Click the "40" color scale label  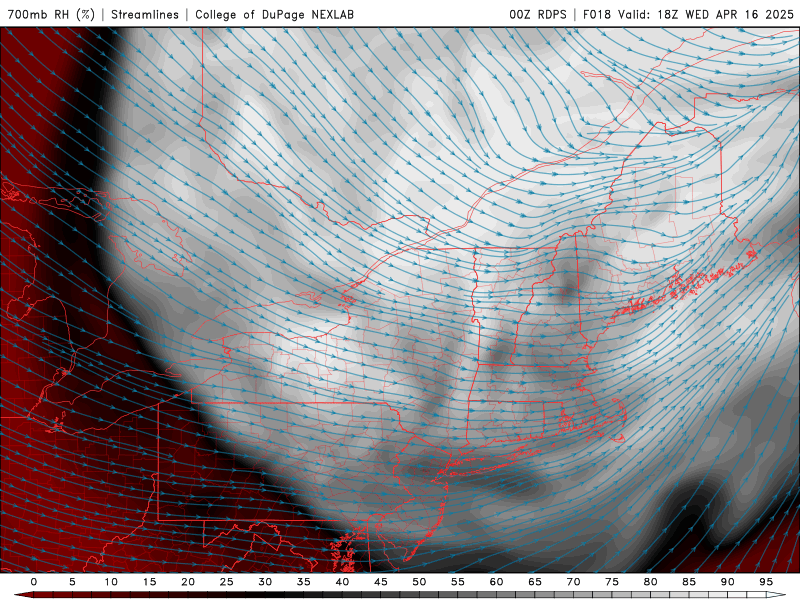click(x=342, y=582)
